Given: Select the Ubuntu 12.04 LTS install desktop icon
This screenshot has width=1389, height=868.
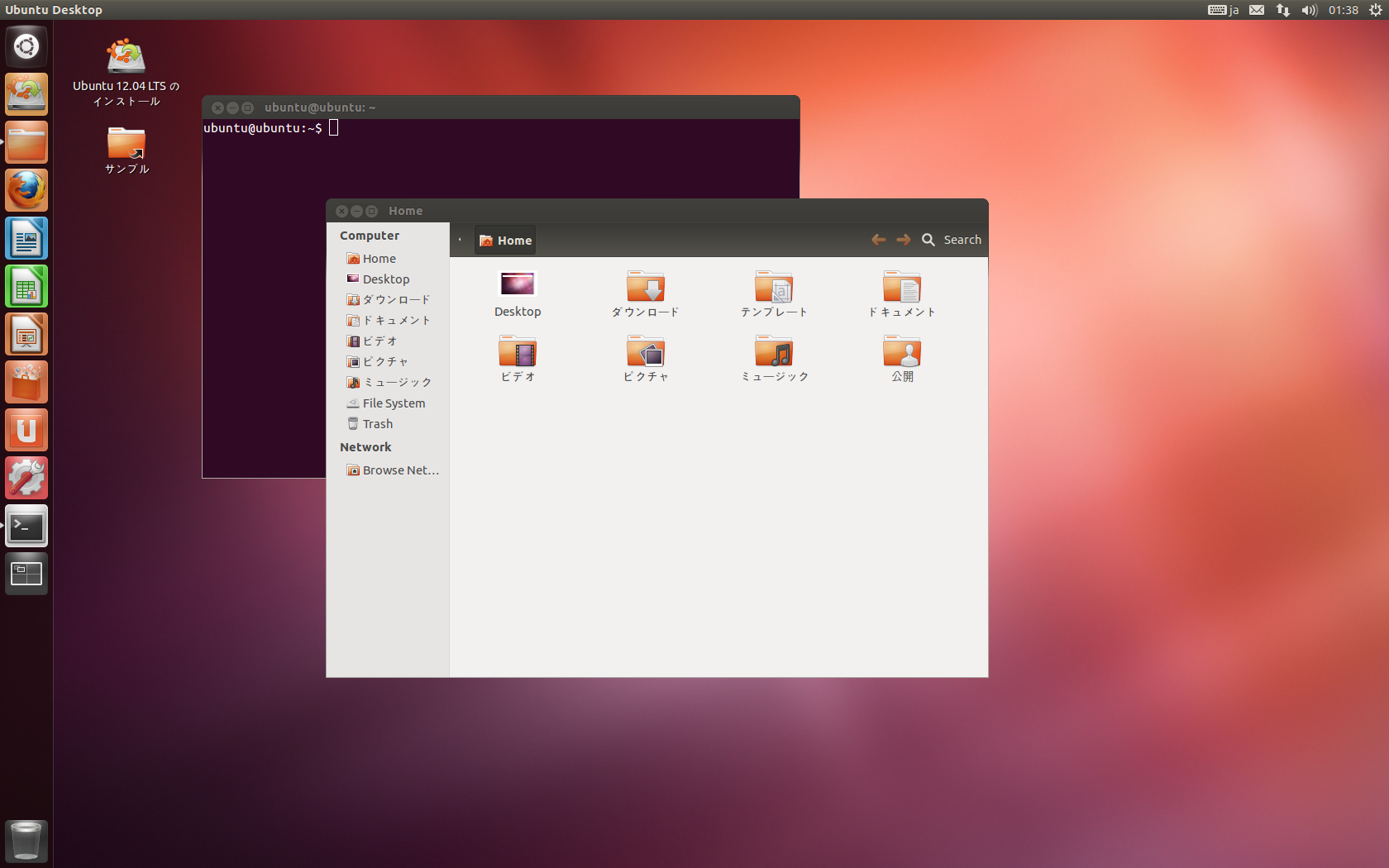Looking at the screenshot, I should click(x=126, y=73).
